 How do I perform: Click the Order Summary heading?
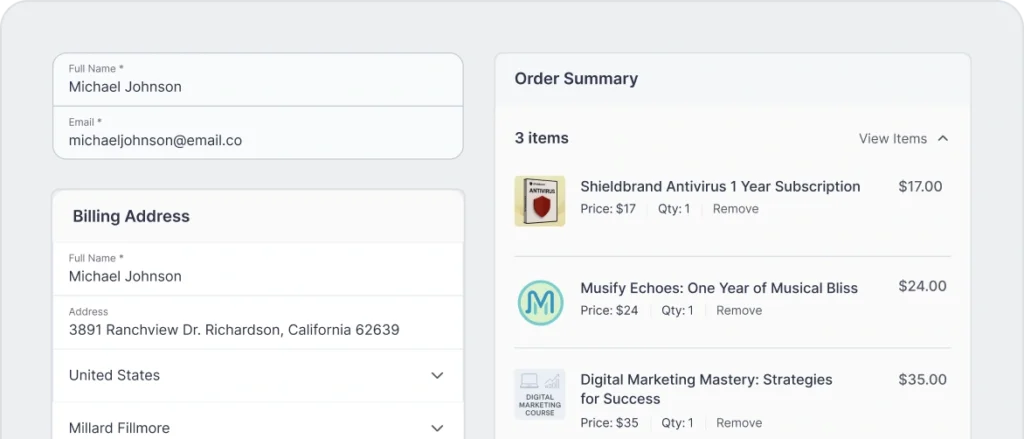pyautogui.click(x=576, y=79)
